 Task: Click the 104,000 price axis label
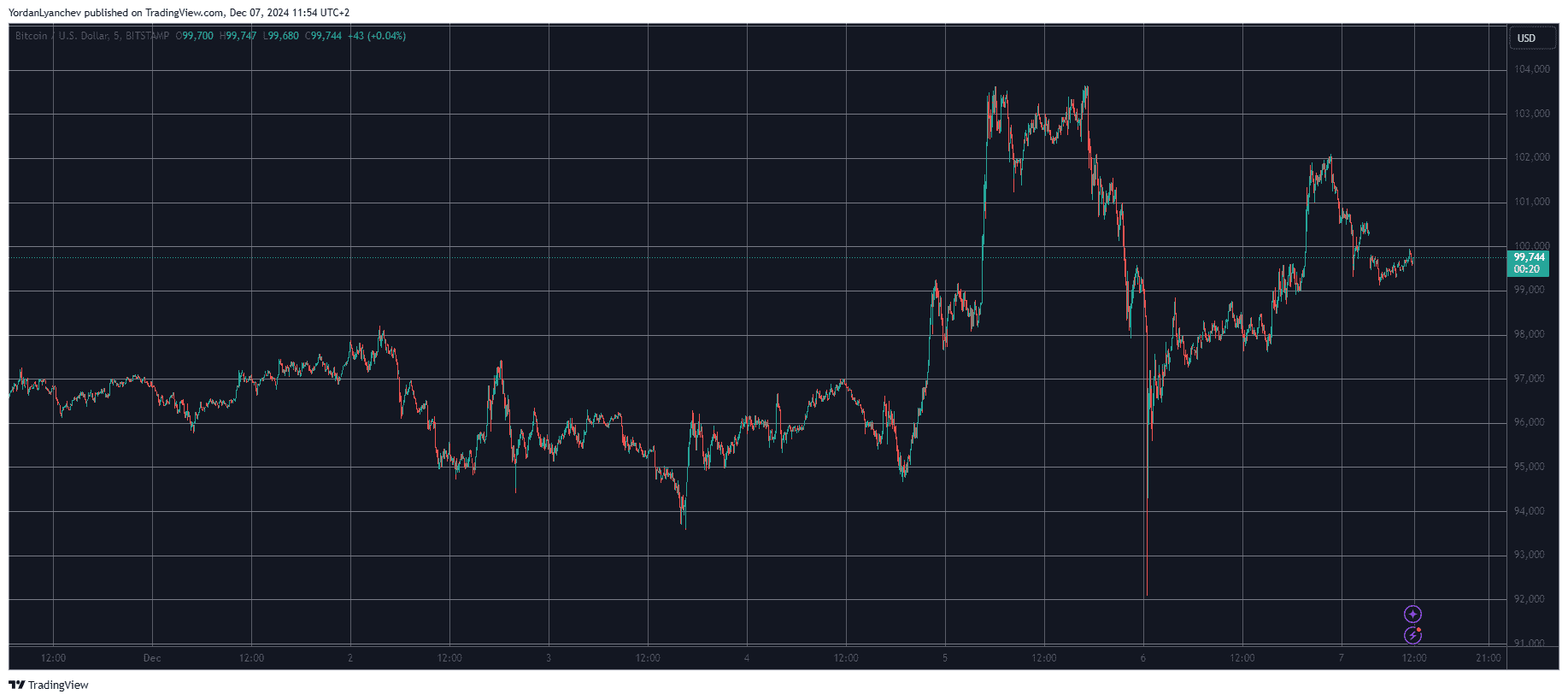[x=1531, y=69]
